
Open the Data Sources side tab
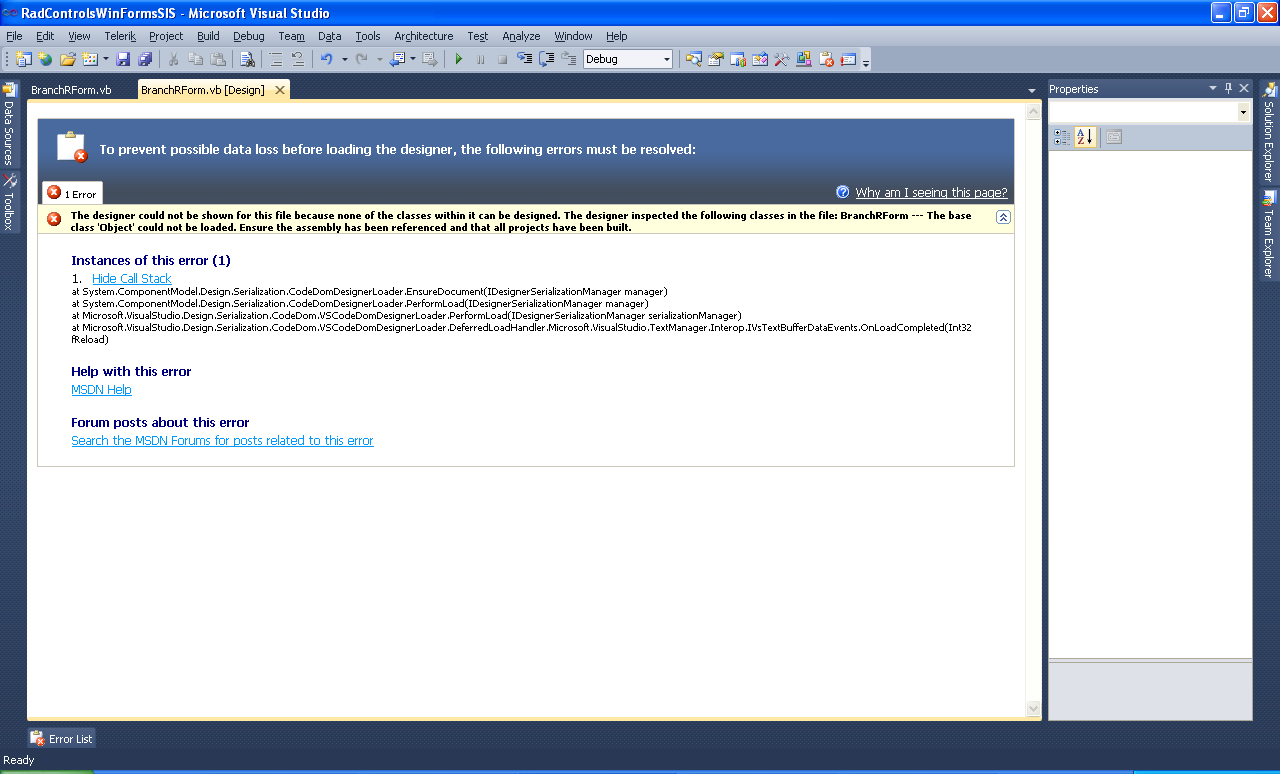[9, 125]
